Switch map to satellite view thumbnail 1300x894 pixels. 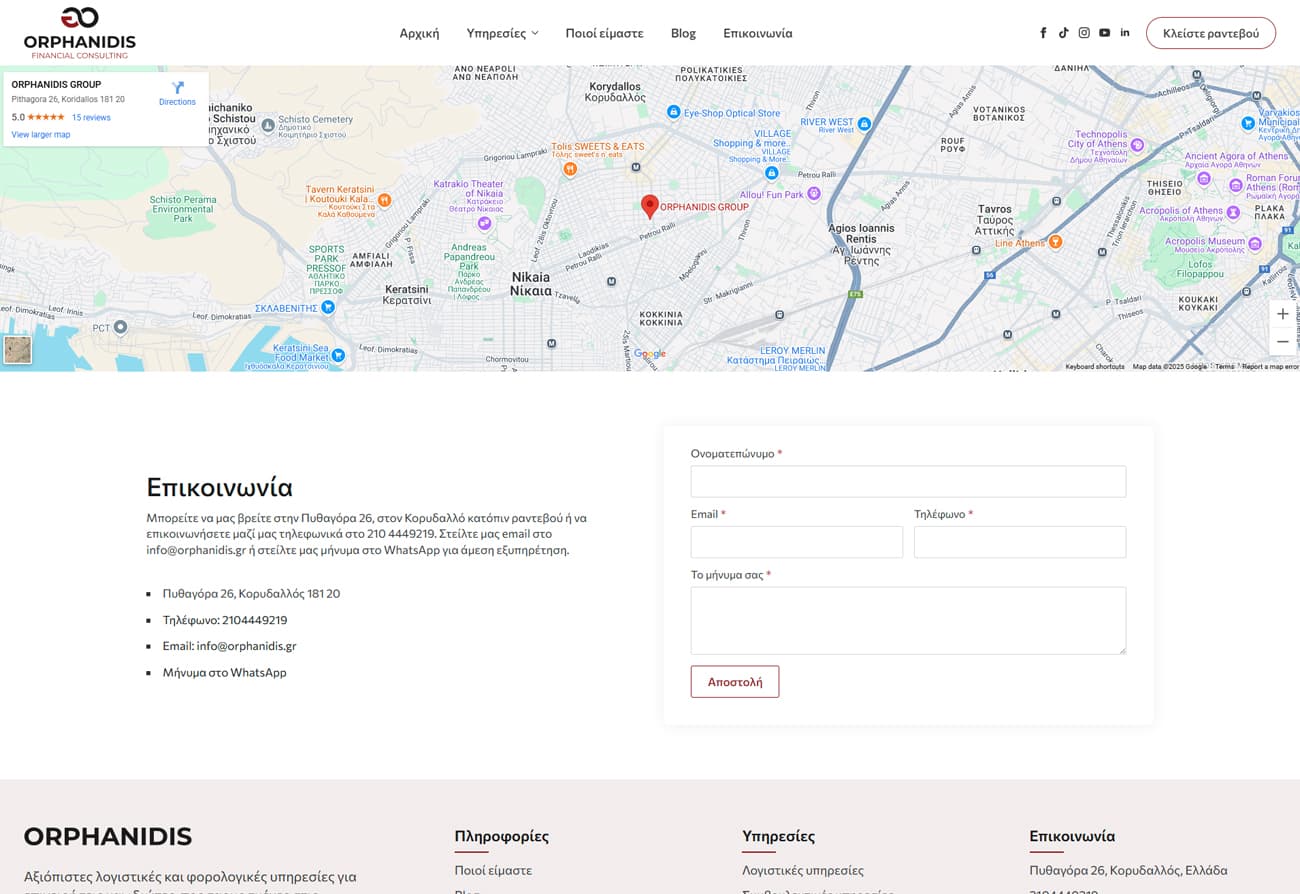point(18,350)
